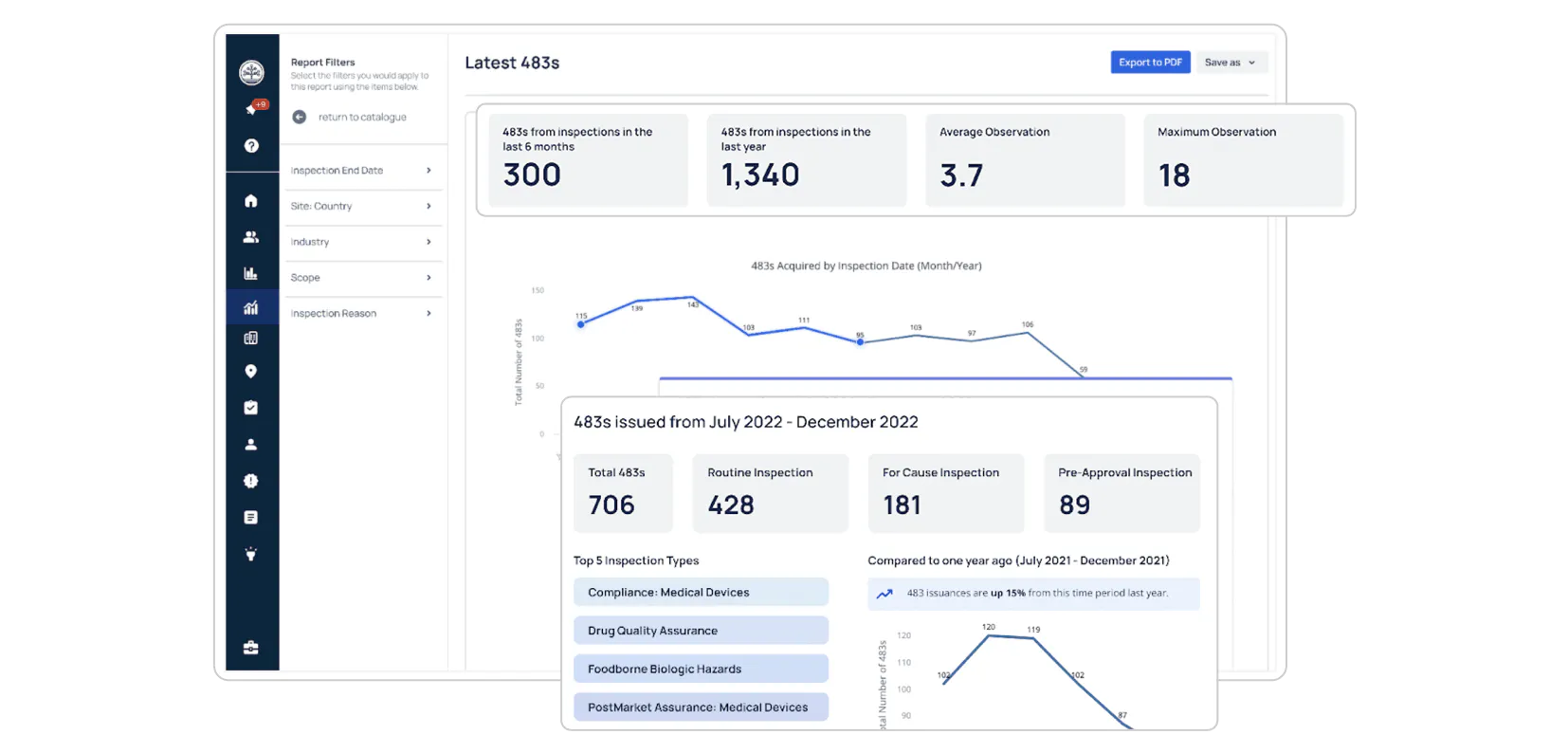This screenshot has width=1568, height=753.
Task: Click the Average Observation 3.7 card
Action: 1025,160
